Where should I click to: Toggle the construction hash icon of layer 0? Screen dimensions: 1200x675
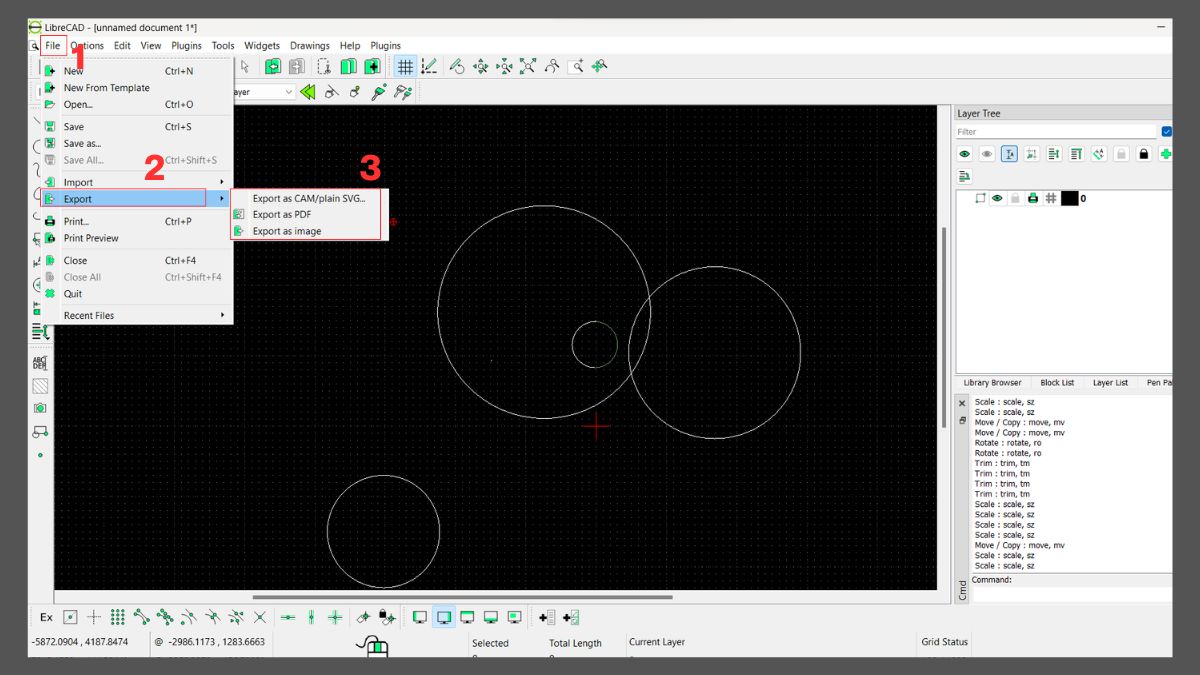point(1051,198)
